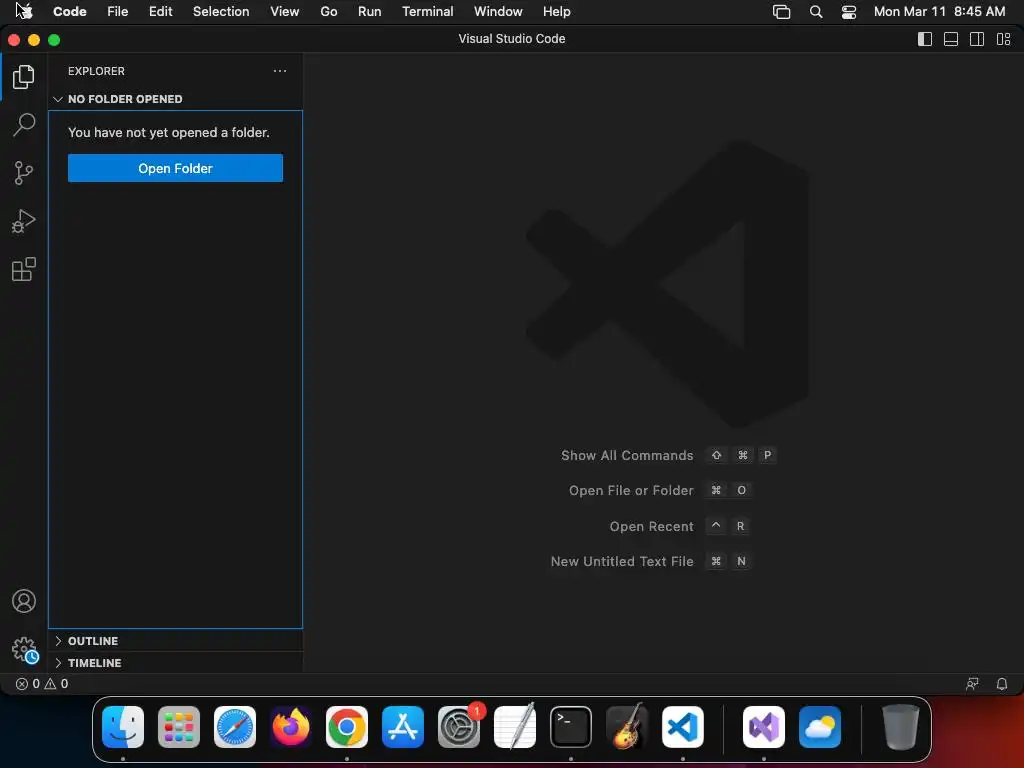
Task: Click the Explorer more actions ellipsis
Action: click(x=280, y=71)
